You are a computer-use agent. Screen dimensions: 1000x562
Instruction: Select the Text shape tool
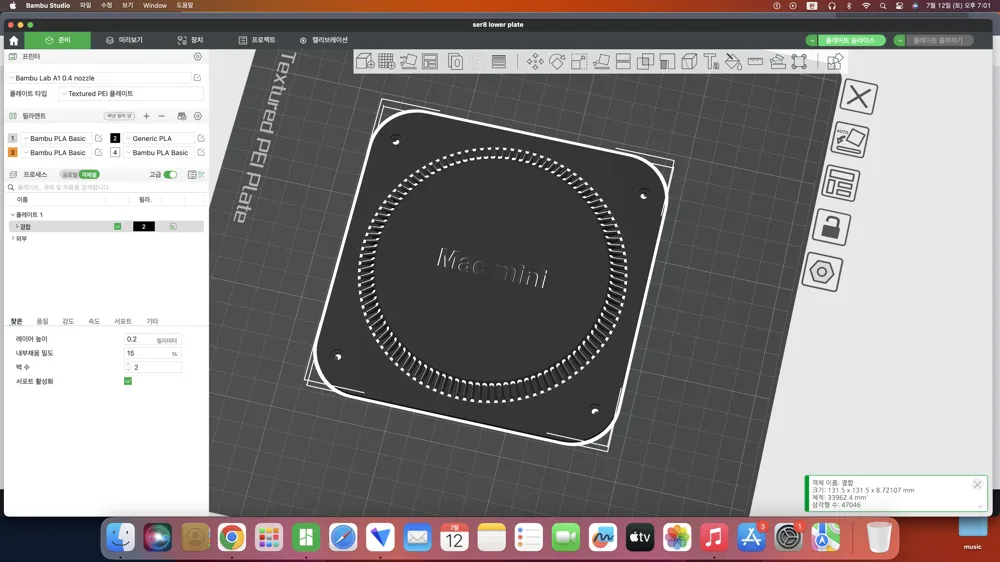(x=711, y=61)
